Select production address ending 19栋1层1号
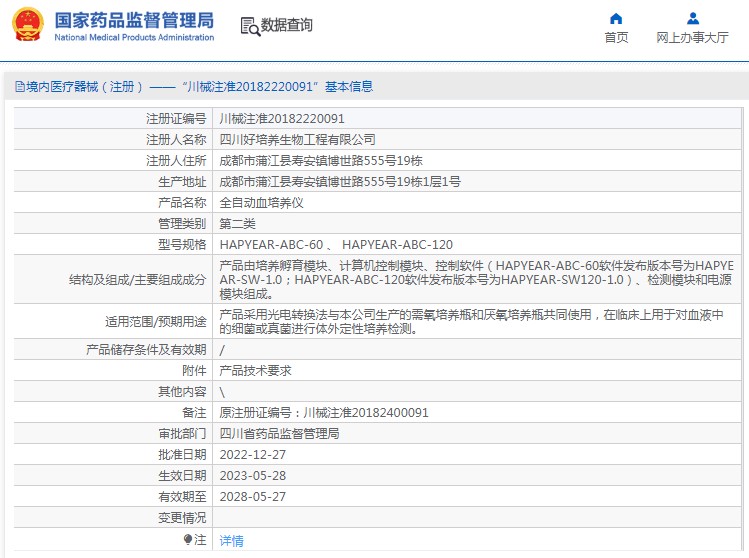Viewport: 749px width, 558px height. pos(340,182)
